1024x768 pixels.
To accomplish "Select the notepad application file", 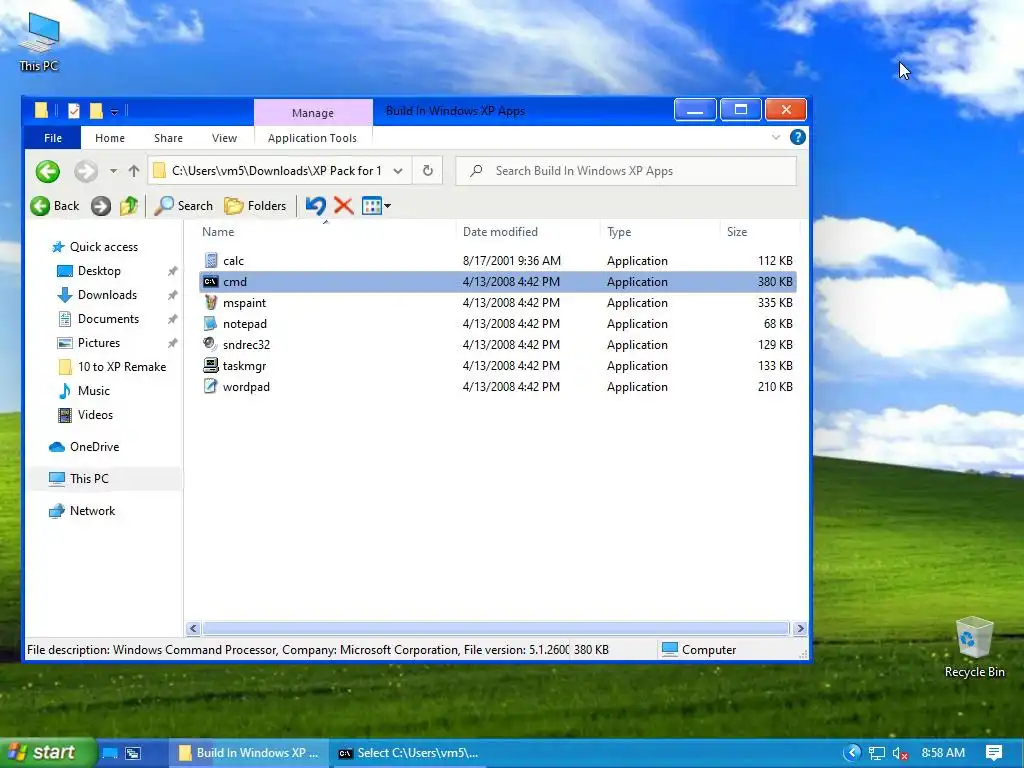I will click(498, 323).
